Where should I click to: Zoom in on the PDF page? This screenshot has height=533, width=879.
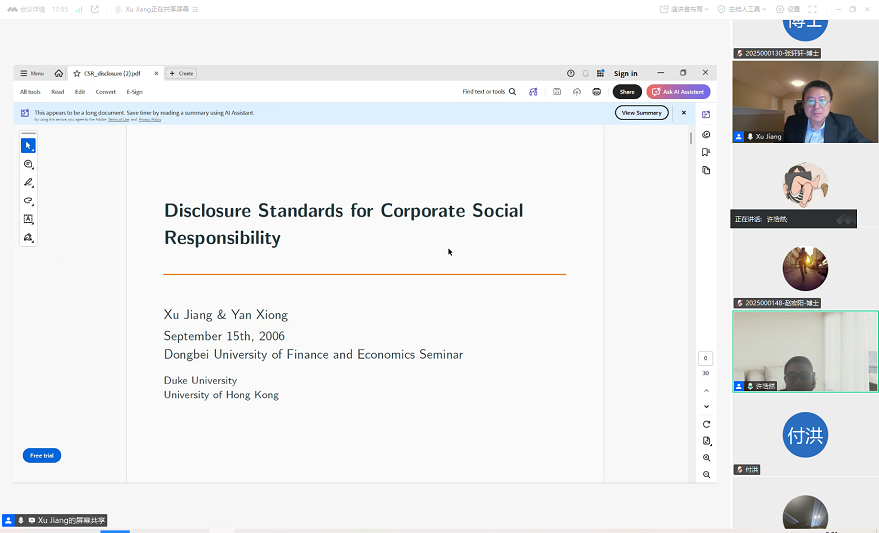point(706,458)
